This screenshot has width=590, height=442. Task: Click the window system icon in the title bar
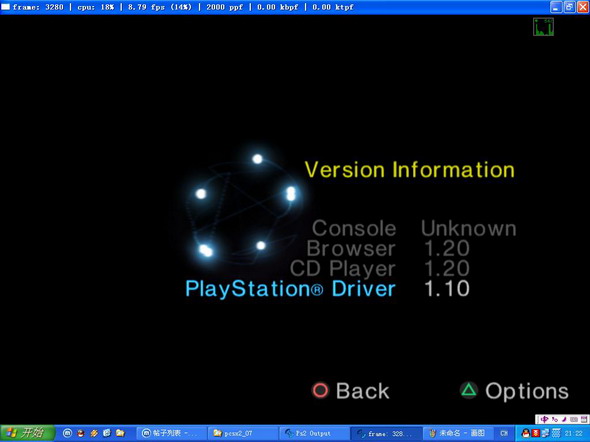[6, 7]
